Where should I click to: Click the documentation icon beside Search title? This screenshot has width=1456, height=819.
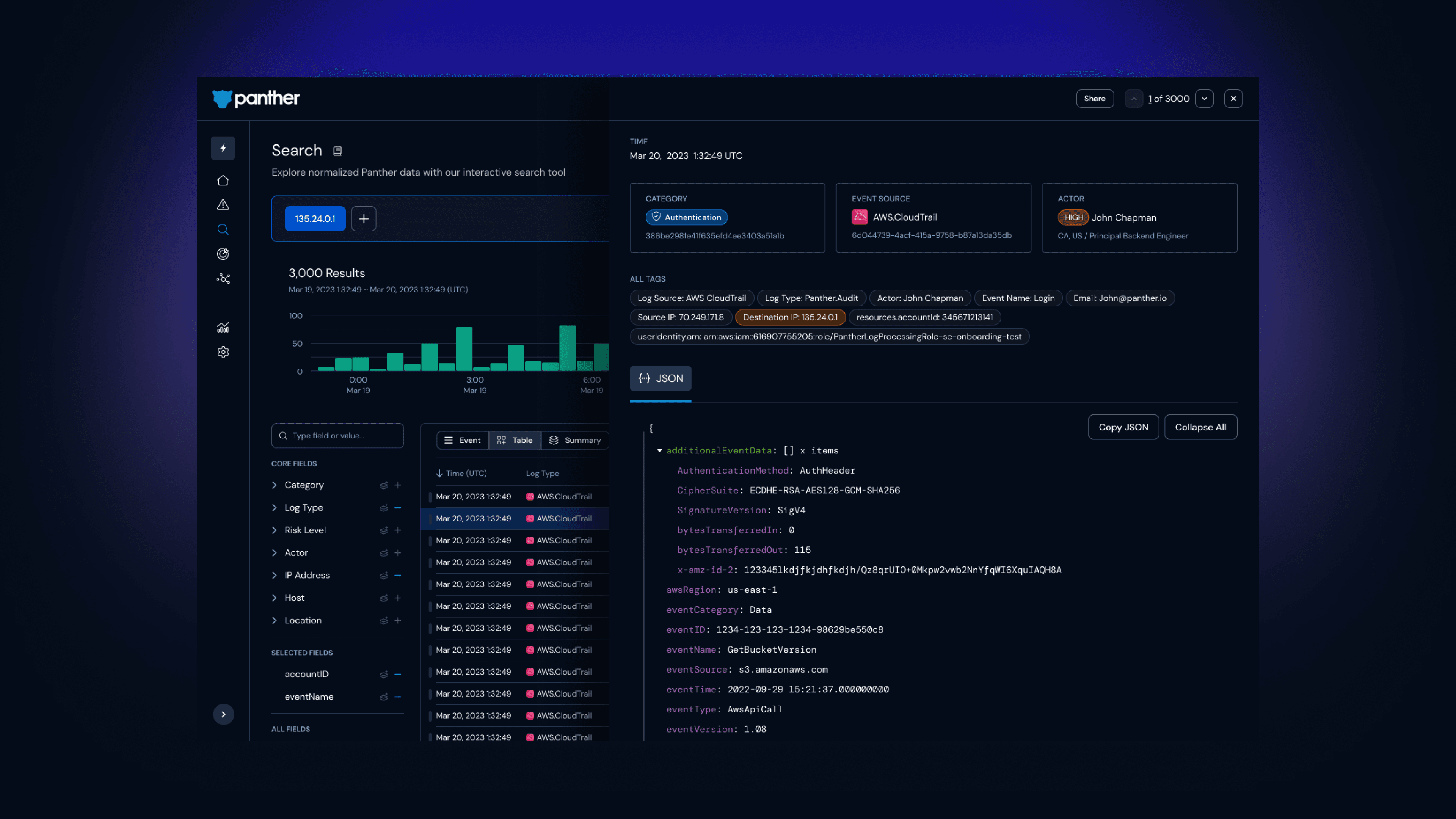[337, 151]
